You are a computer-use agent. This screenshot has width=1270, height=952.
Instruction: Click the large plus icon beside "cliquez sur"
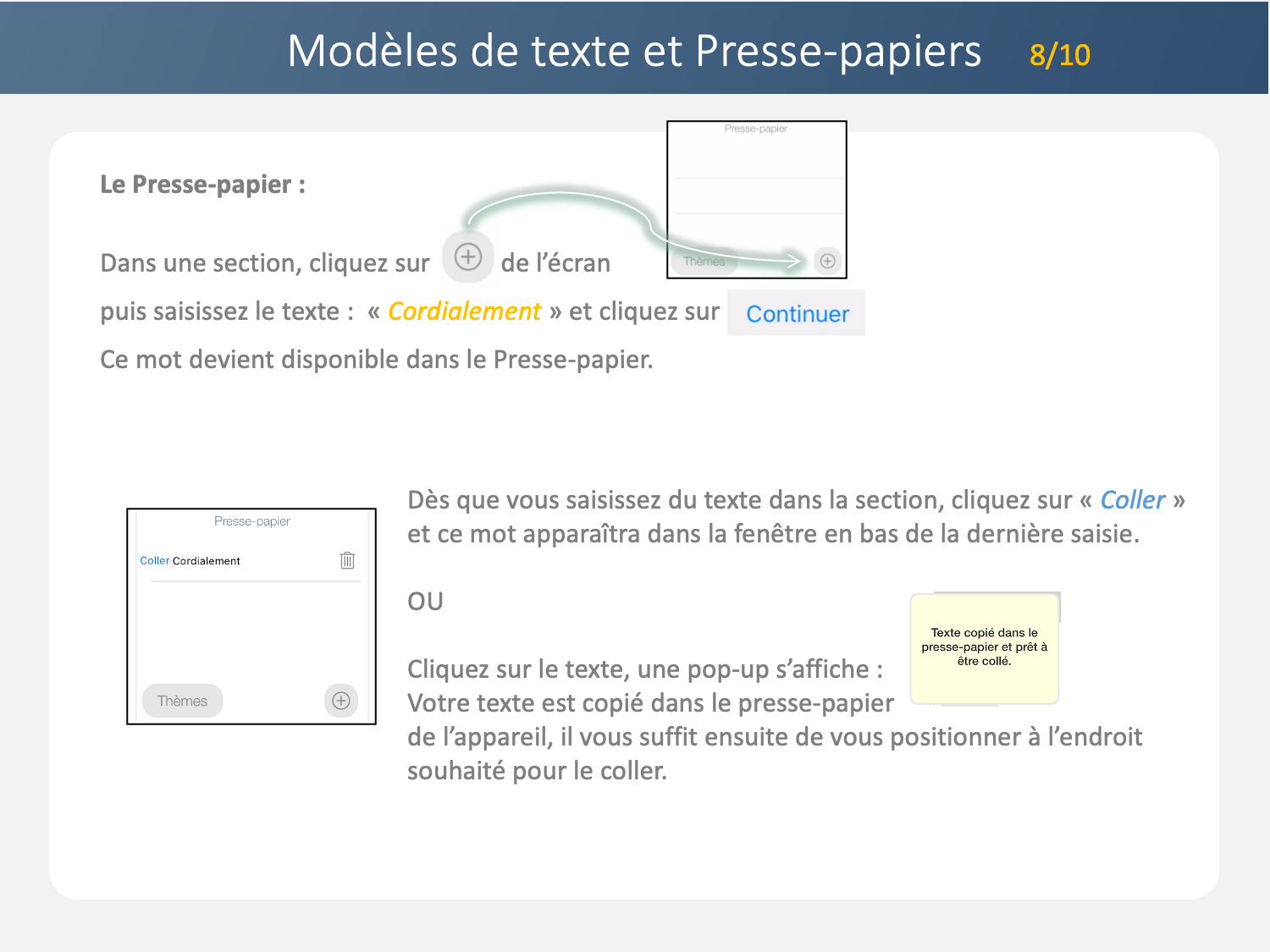[468, 256]
